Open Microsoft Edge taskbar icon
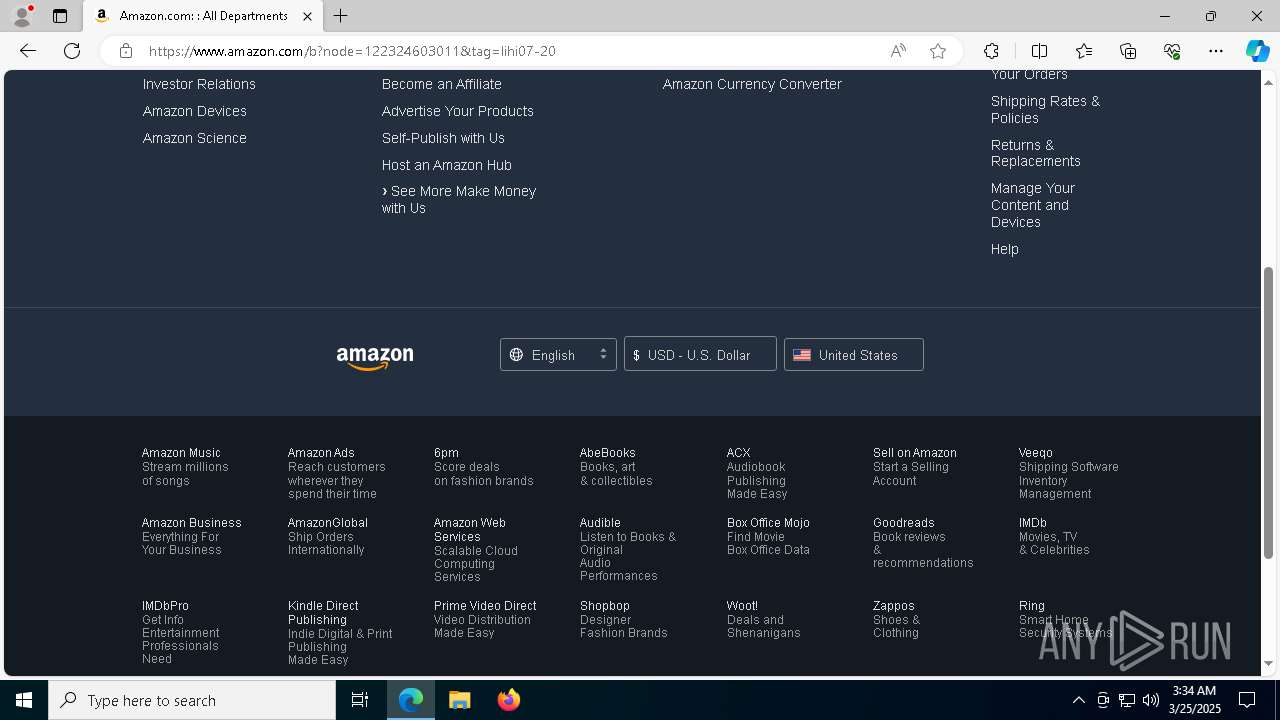This screenshot has width=1280, height=720. click(x=411, y=700)
